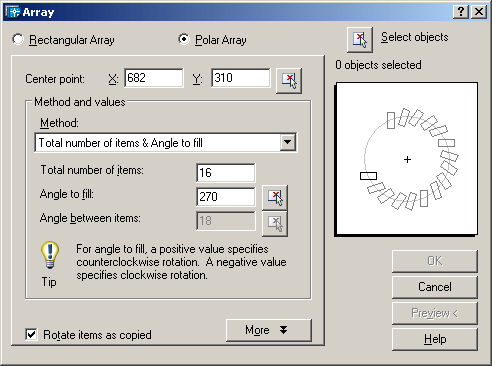Image resolution: width=492 pixels, height=366 pixels.
Task: Click the Help button
Action: pyautogui.click(x=435, y=339)
